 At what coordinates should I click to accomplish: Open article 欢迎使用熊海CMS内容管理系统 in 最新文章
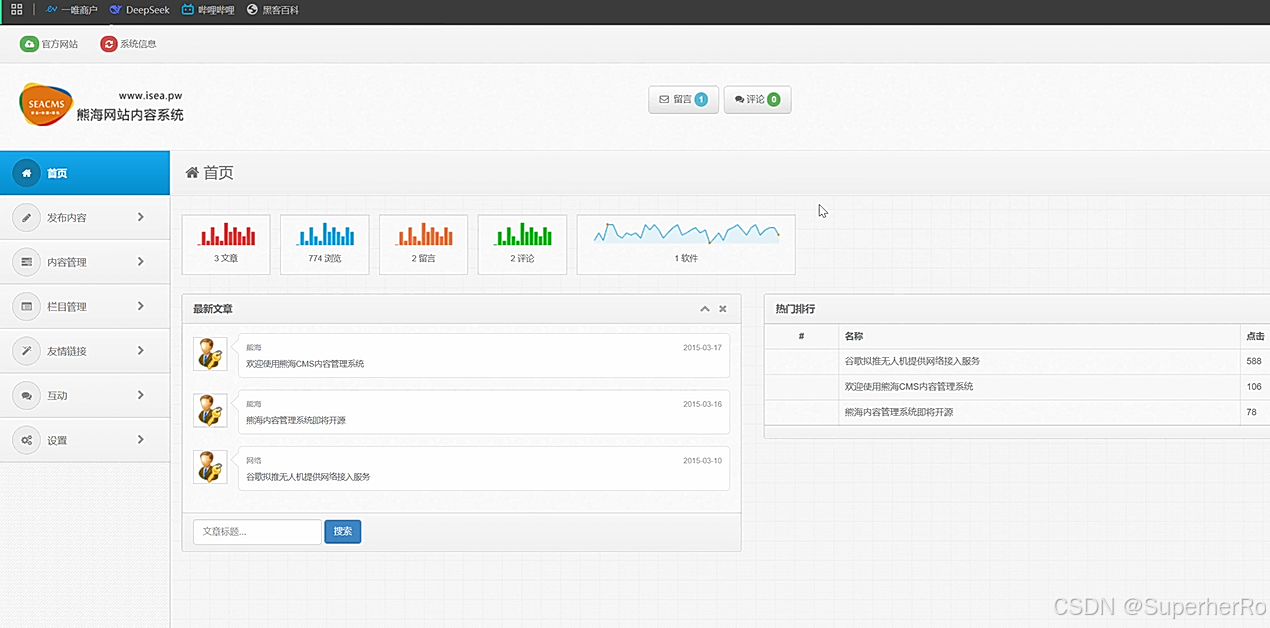(305, 364)
